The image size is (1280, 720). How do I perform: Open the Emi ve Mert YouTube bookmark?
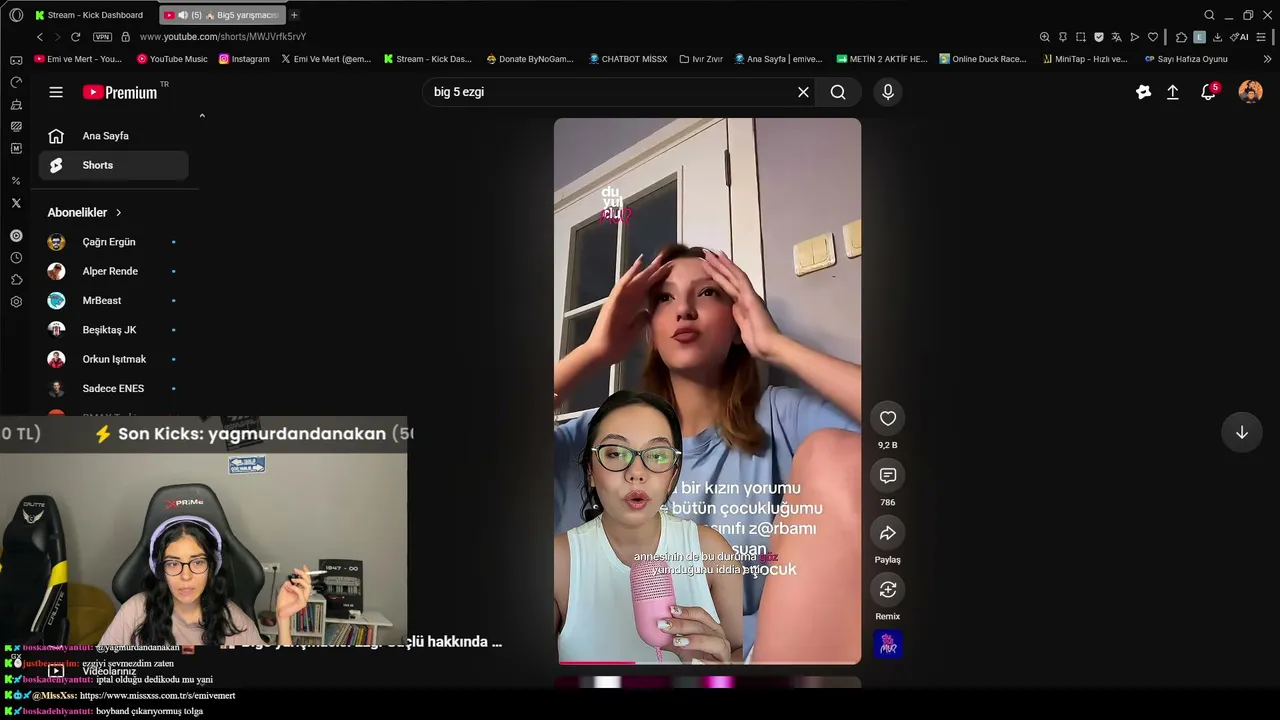click(78, 59)
